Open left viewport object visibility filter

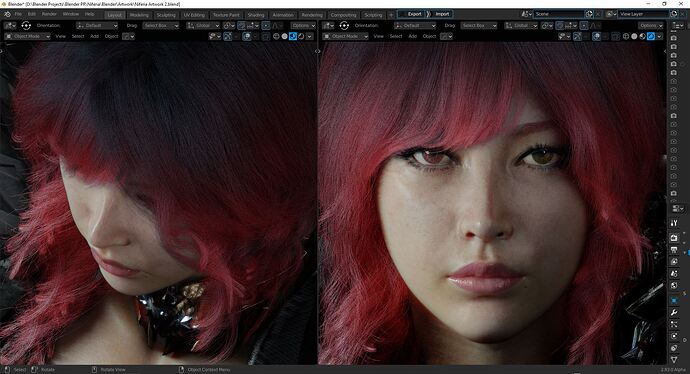[x=214, y=37]
